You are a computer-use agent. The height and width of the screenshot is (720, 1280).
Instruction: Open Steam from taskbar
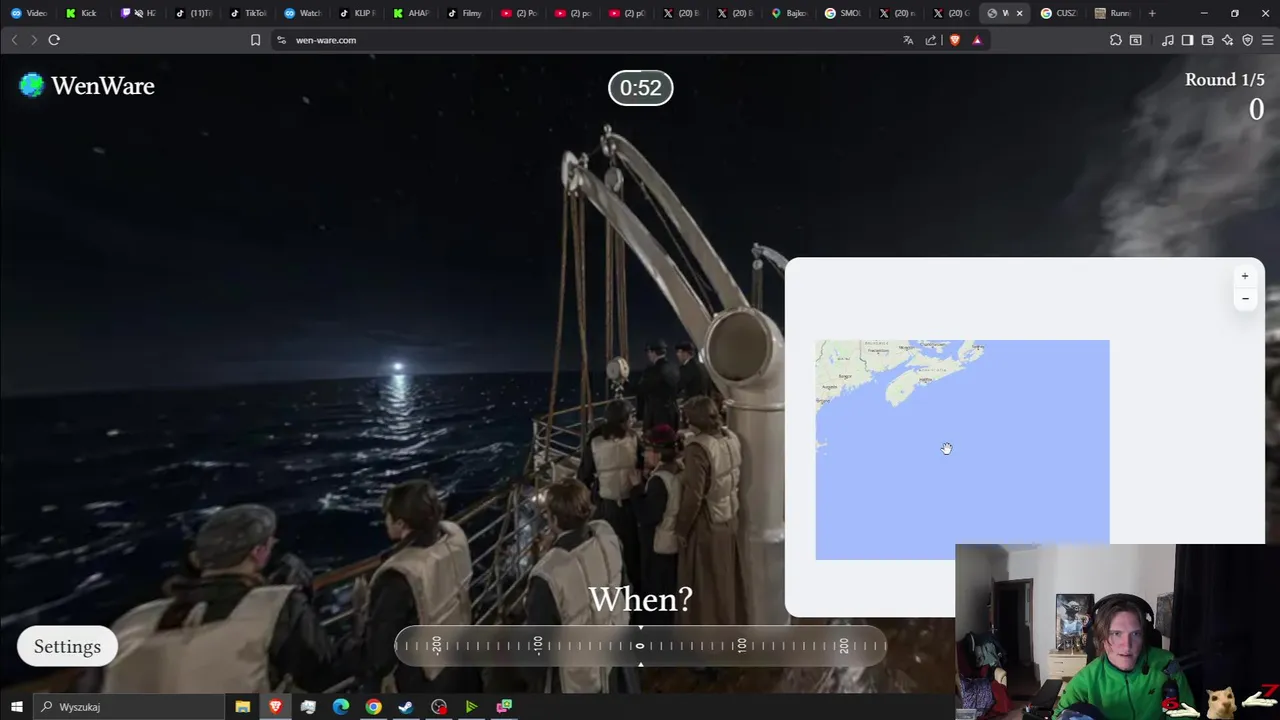point(406,707)
